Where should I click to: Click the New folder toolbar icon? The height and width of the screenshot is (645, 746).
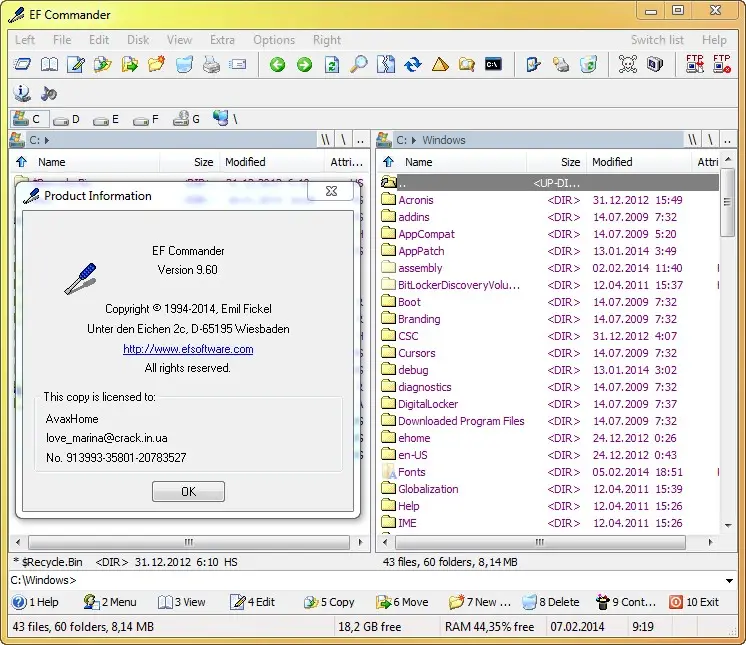157,64
